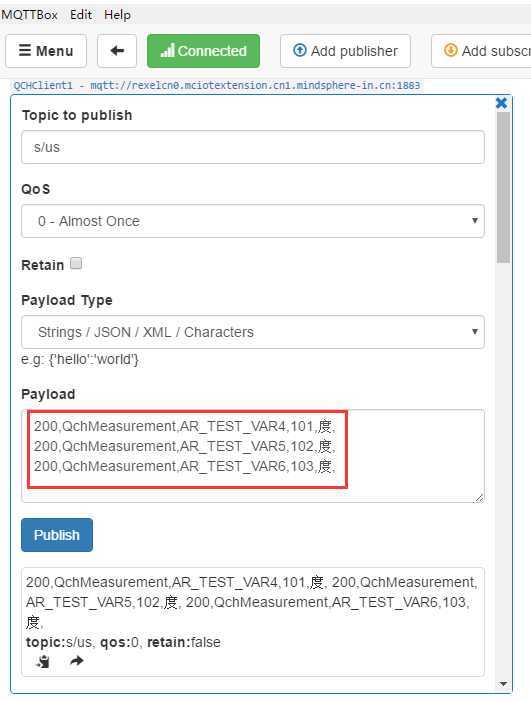Viewport: 531px width, 701px height.
Task: Open the QoS dropdown
Action: 253,221
